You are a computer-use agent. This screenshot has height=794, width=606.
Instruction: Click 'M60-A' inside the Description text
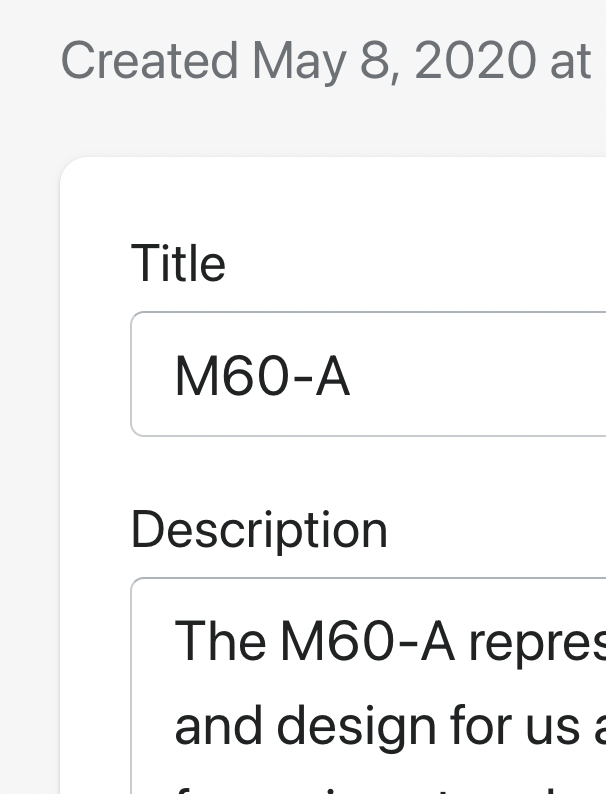(368, 640)
